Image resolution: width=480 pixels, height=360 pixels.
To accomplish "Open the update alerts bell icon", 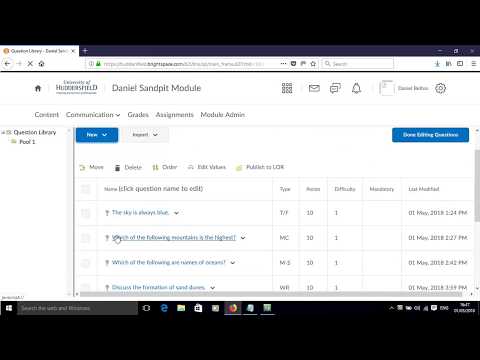I will [x=356, y=88].
